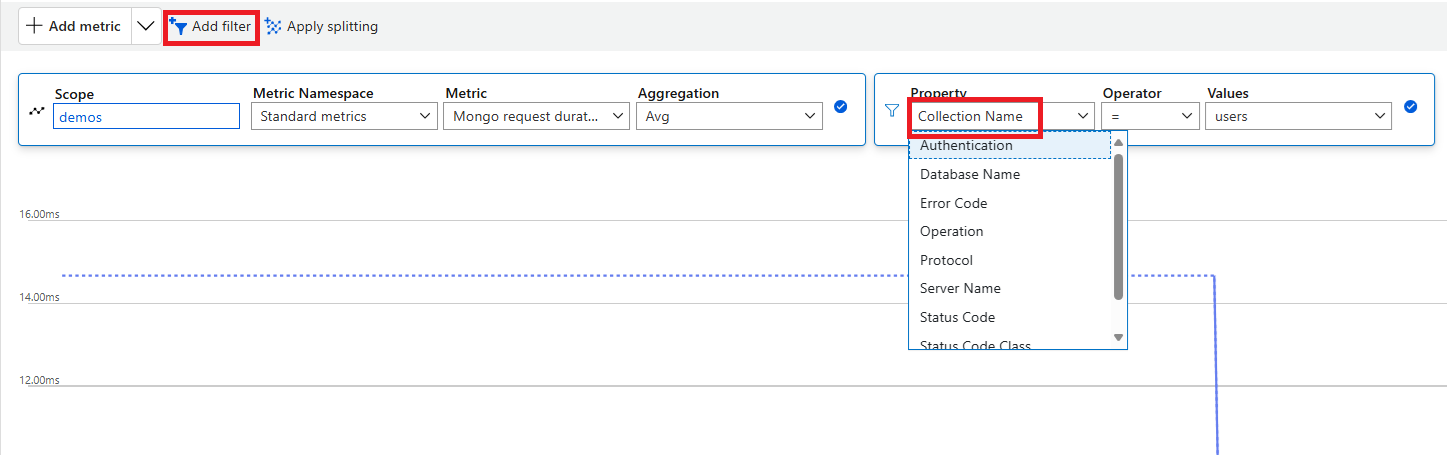Screen dimensions: 1447x455
Task: Click the filter funnel icon beside Property
Action: point(893,111)
